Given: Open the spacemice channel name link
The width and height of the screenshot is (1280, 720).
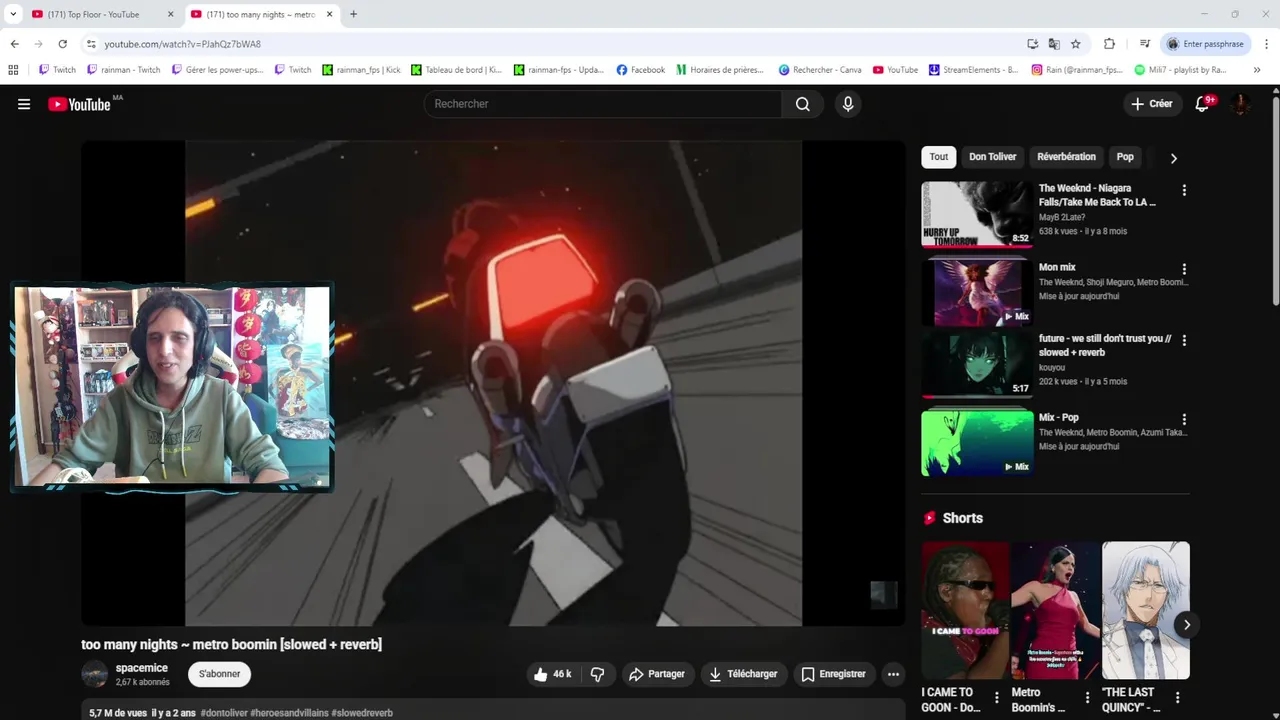Looking at the screenshot, I should tap(141, 668).
